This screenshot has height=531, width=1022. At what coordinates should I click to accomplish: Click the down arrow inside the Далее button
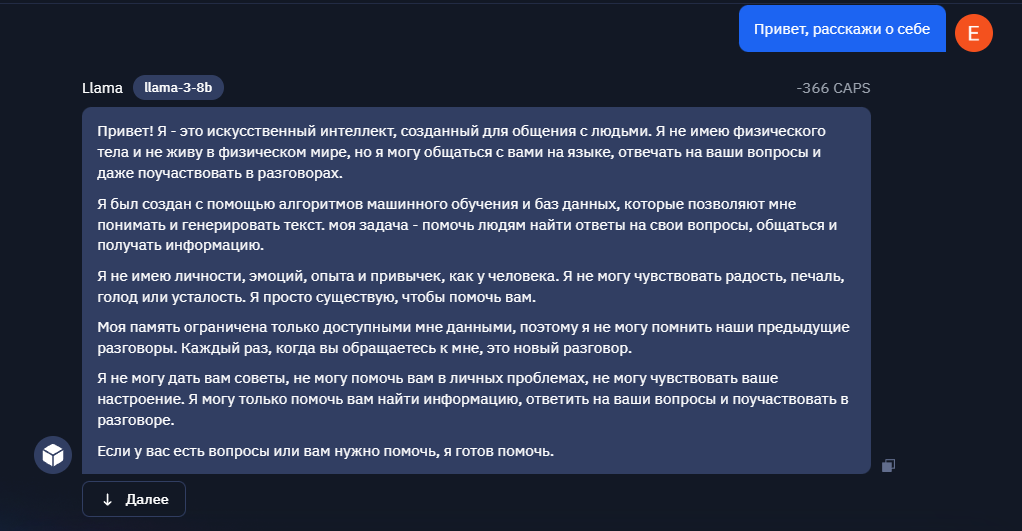coord(108,500)
